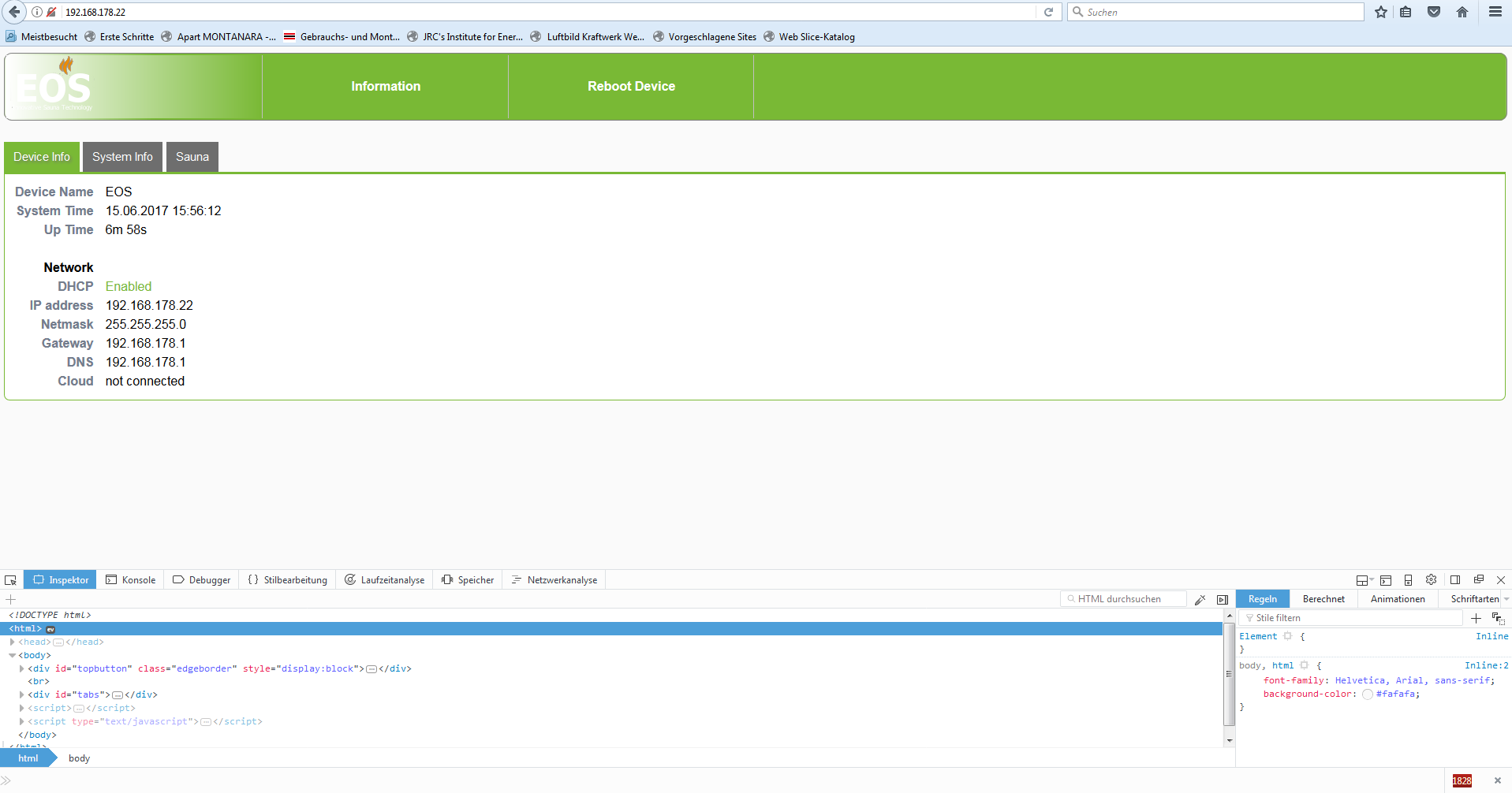Viewport: 1512px width, 793px height.
Task: Open sidebar tabs overflow dropdown arrow
Action: [x=1506, y=599]
